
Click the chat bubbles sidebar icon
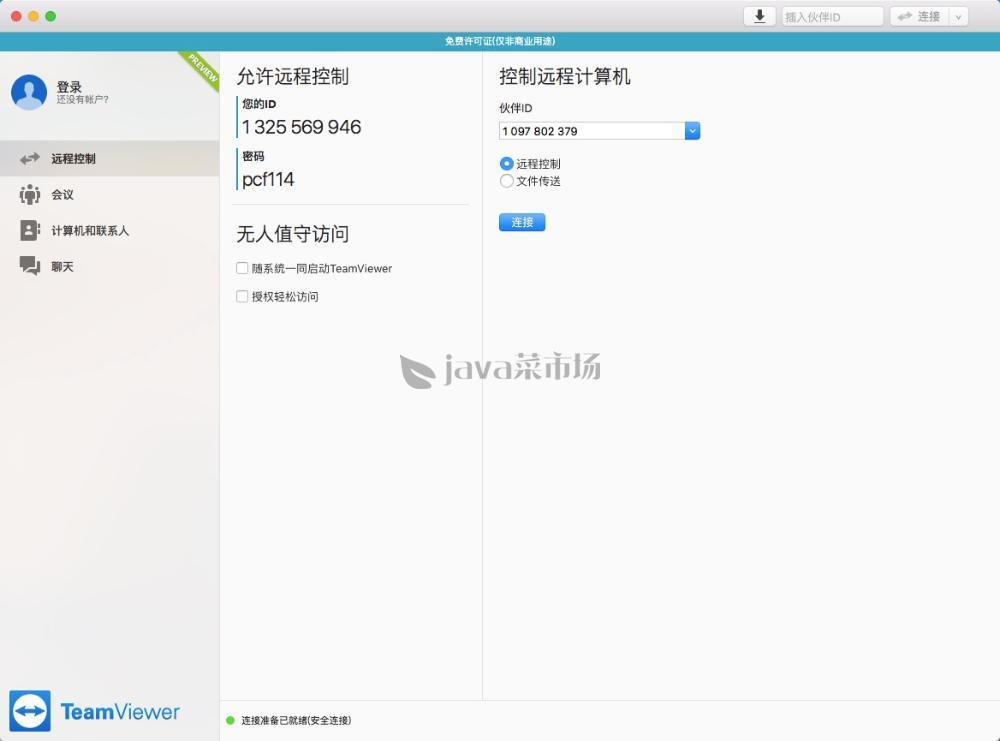pos(30,267)
